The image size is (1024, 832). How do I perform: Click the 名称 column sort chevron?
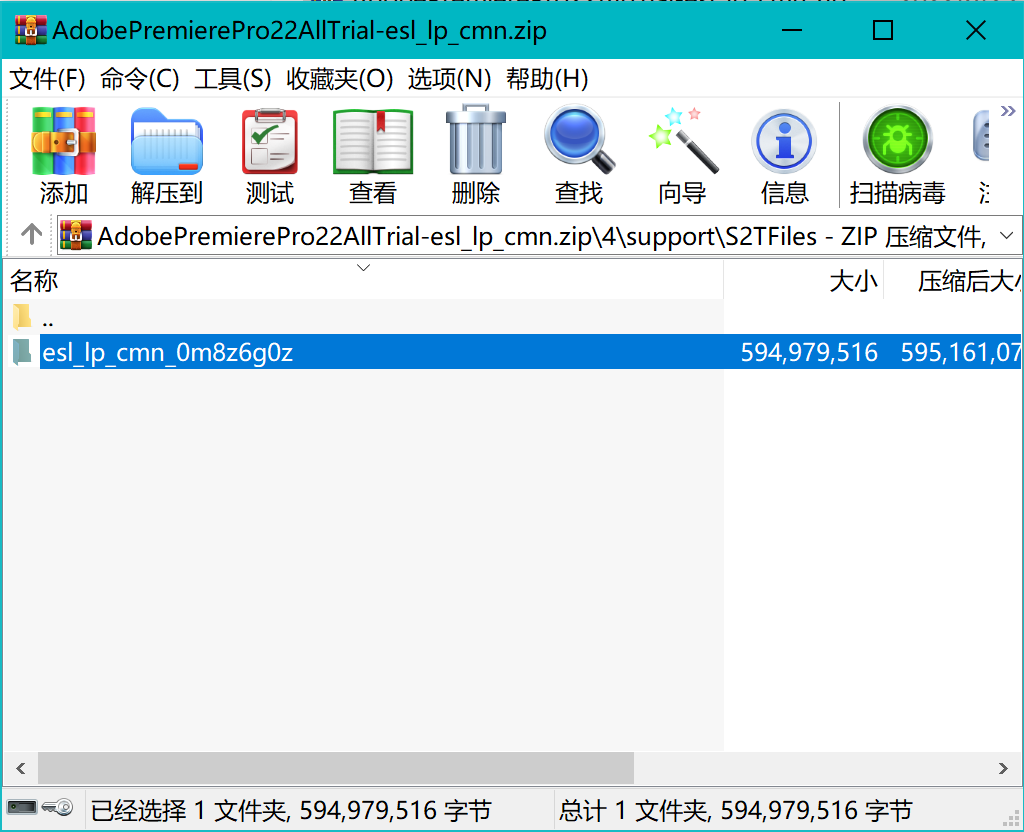(x=363, y=268)
